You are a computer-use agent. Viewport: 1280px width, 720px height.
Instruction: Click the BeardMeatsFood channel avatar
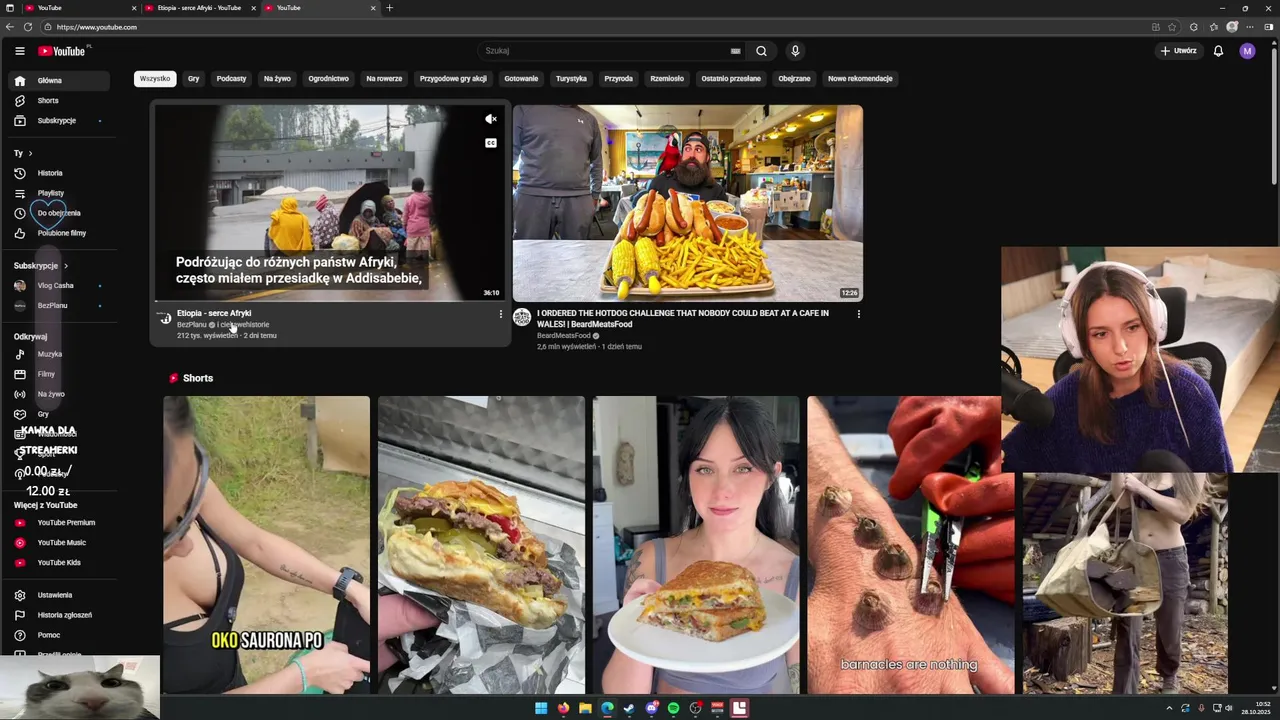(522, 317)
